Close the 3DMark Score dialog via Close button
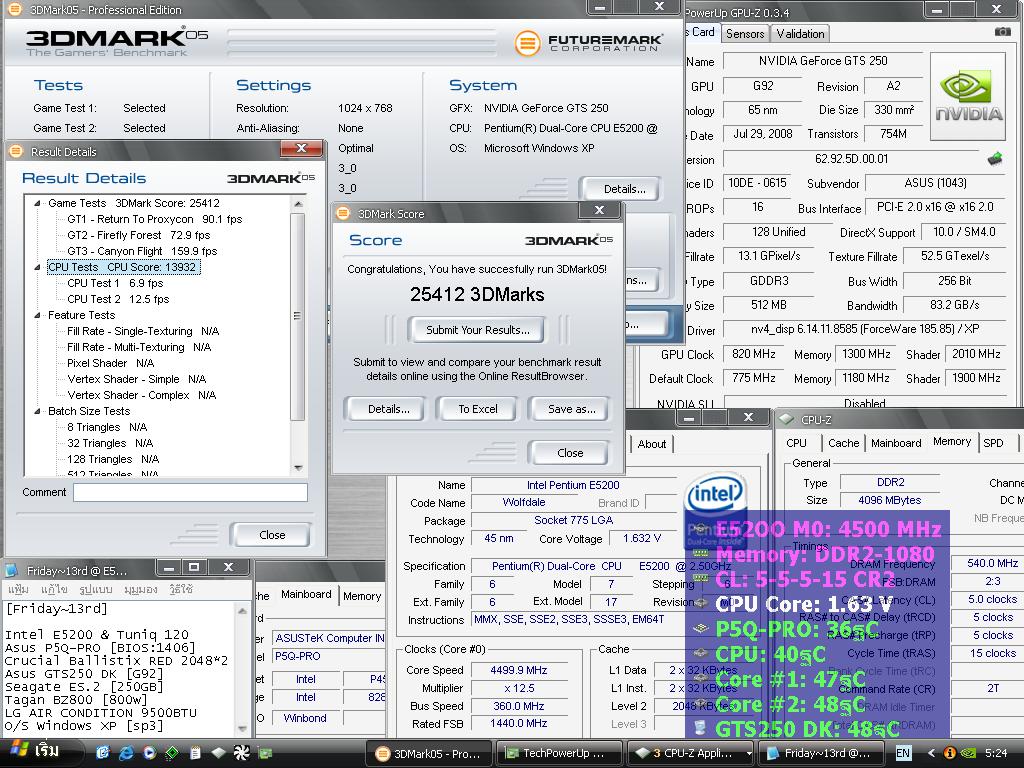Image resolution: width=1024 pixels, height=768 pixels. point(569,453)
